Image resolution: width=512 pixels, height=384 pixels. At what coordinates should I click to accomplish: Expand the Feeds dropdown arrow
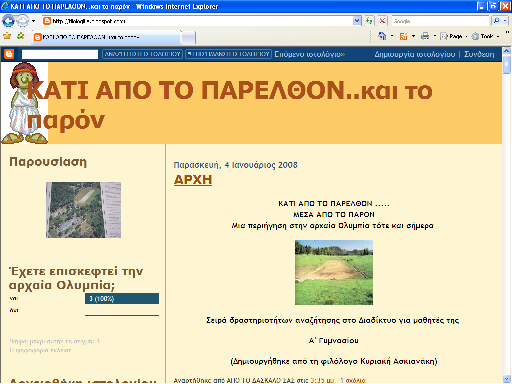(x=414, y=36)
